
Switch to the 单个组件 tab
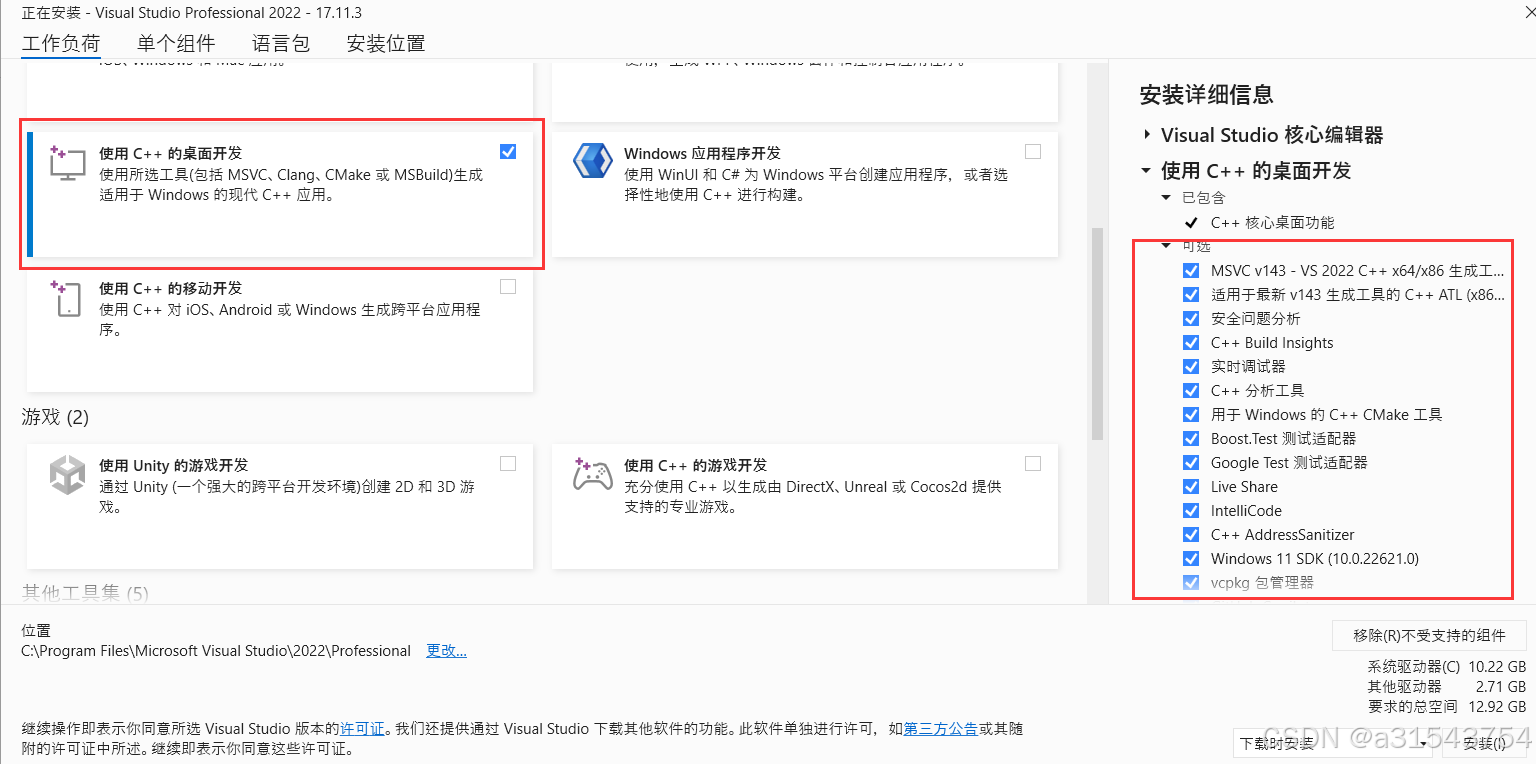coord(176,44)
